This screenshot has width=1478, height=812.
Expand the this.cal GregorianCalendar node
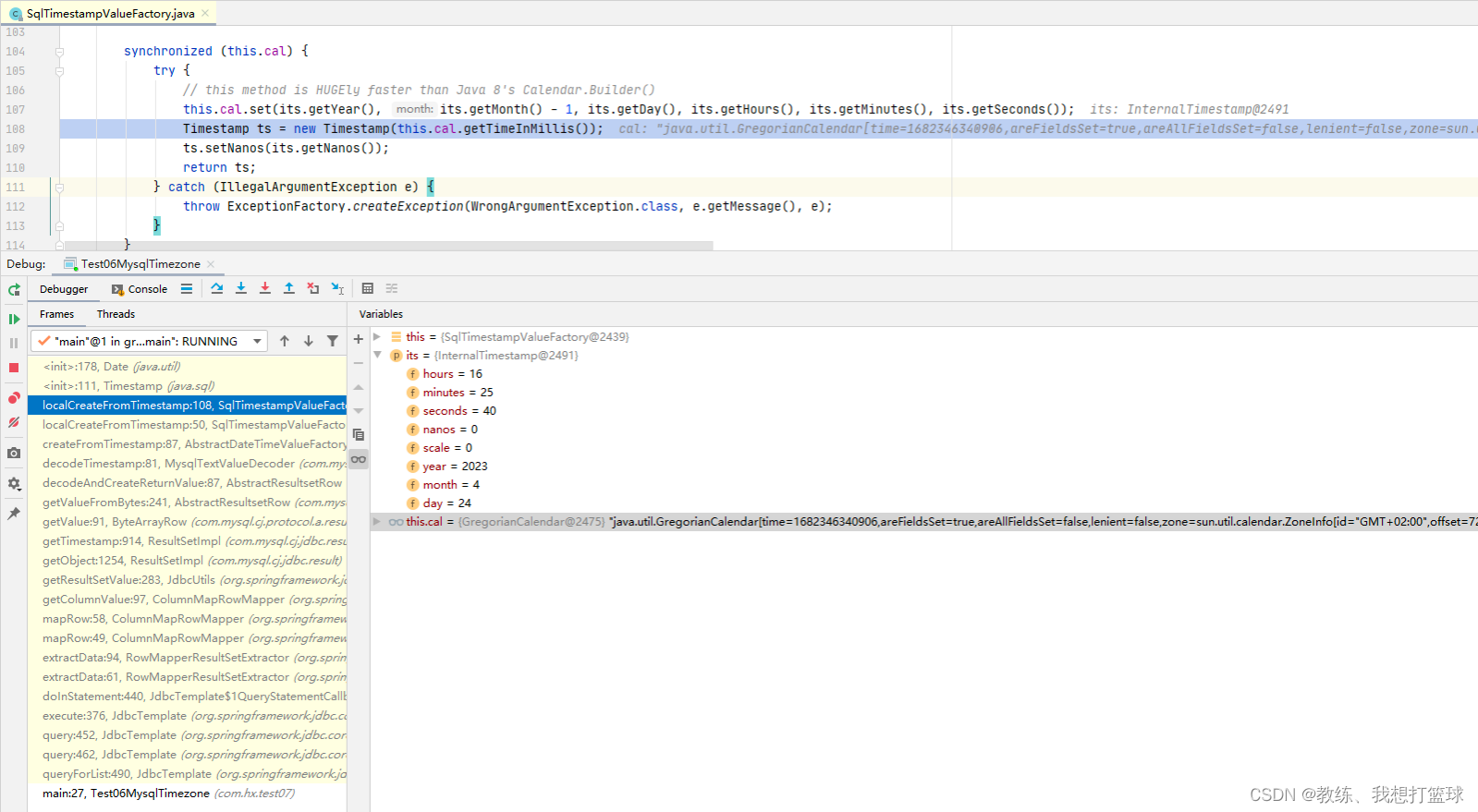point(377,521)
